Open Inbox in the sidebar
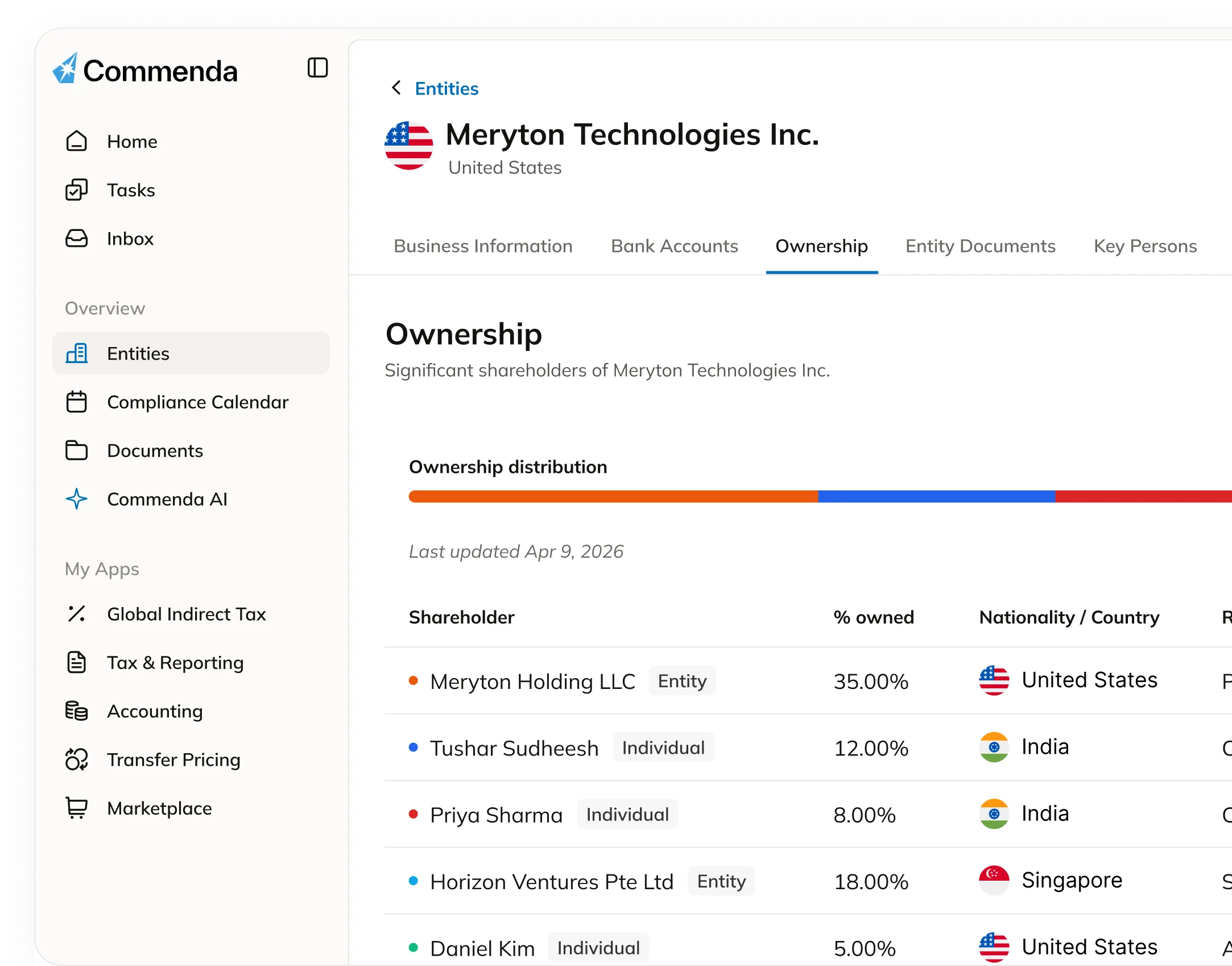This screenshot has height=966, width=1232. tap(191, 238)
